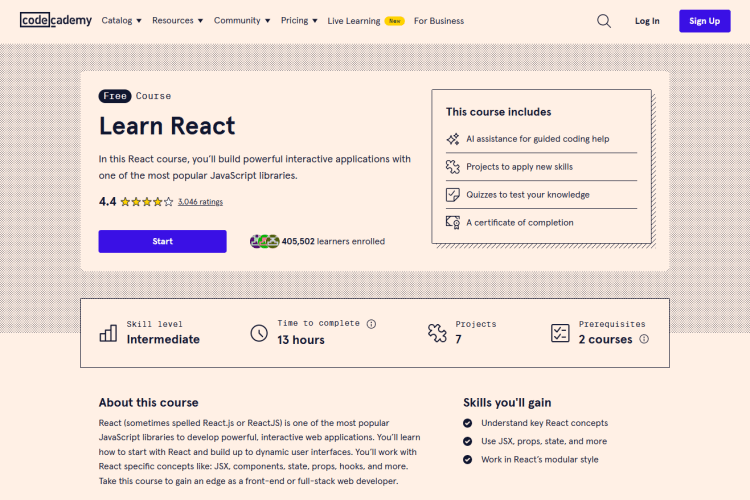
Task: Click the 4.4 rating value
Action: click(108, 202)
